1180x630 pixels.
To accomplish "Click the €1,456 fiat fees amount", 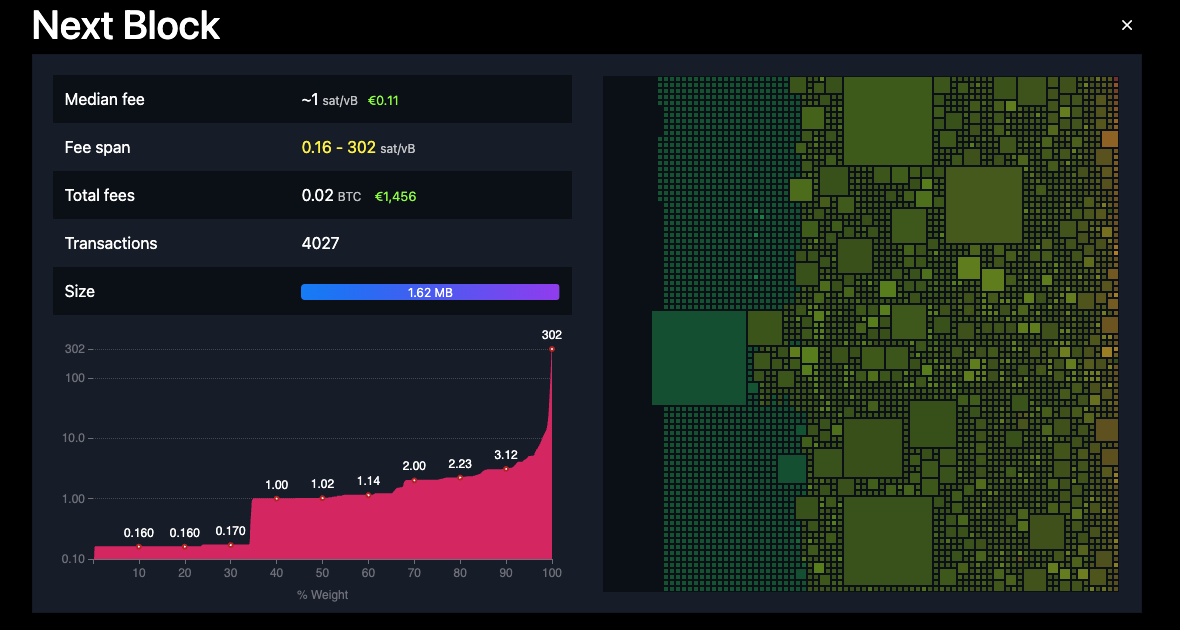I will 395,197.
